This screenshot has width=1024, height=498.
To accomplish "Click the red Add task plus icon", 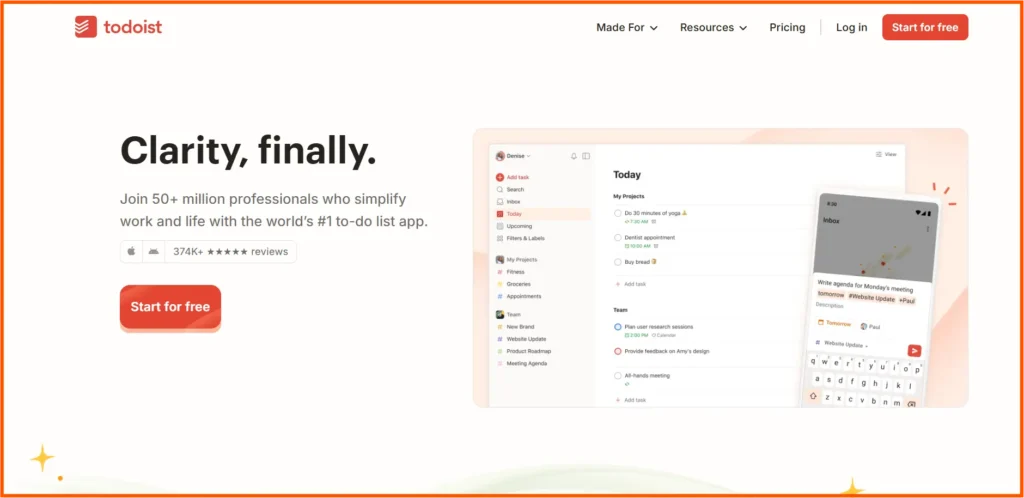I will [500, 177].
